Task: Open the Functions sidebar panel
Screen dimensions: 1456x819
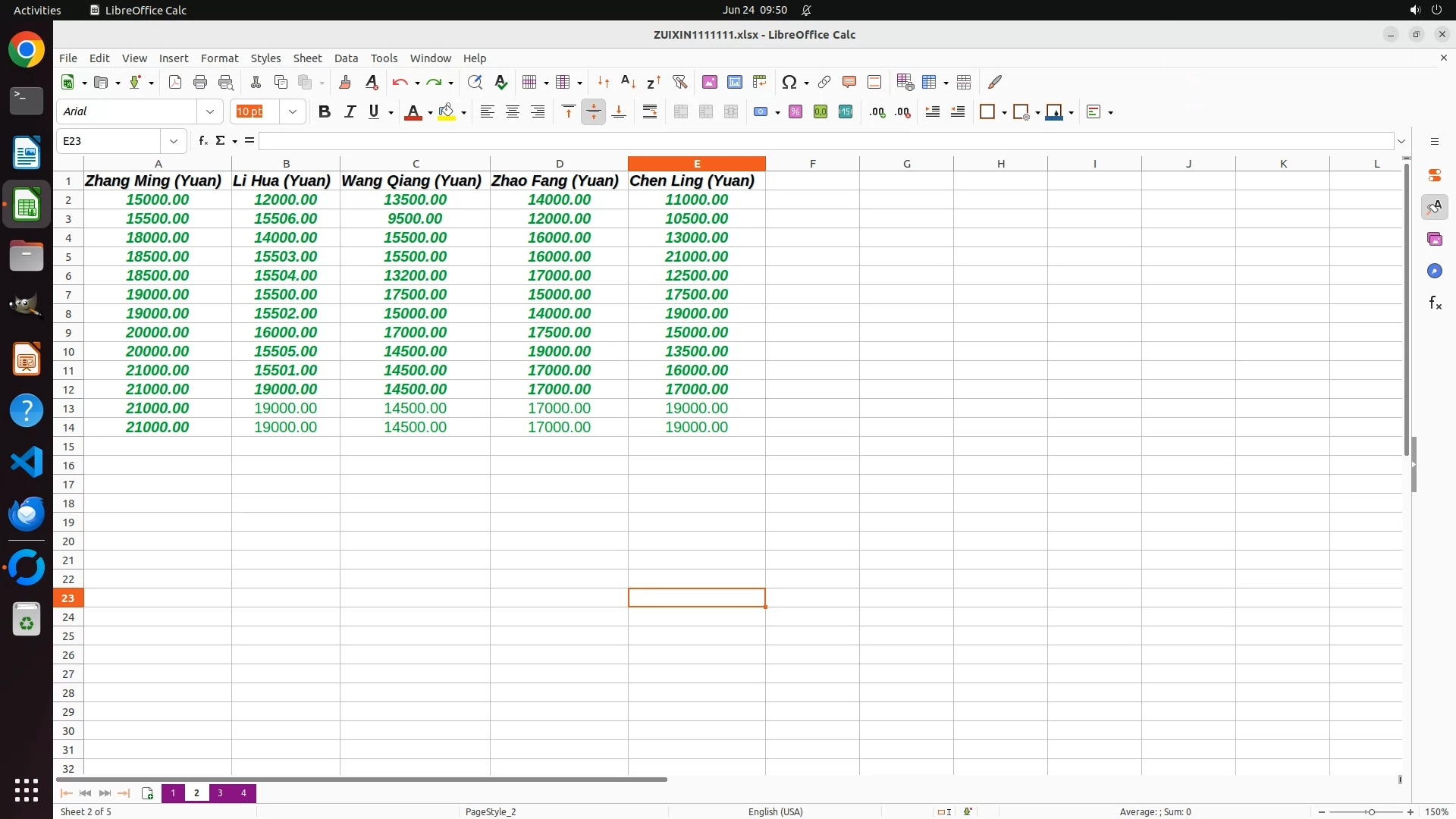Action: [x=1434, y=303]
